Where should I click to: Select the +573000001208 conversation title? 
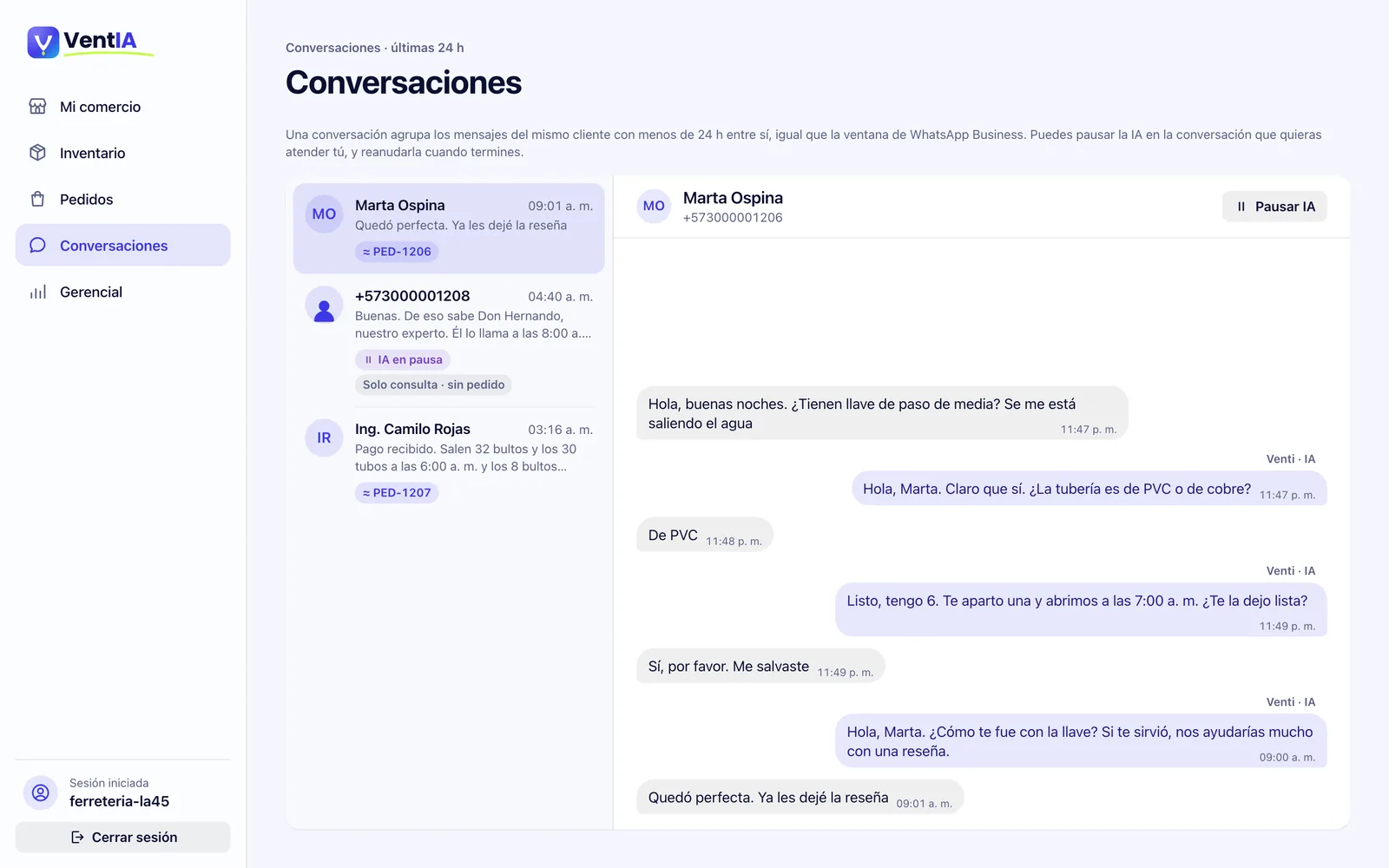click(412, 296)
